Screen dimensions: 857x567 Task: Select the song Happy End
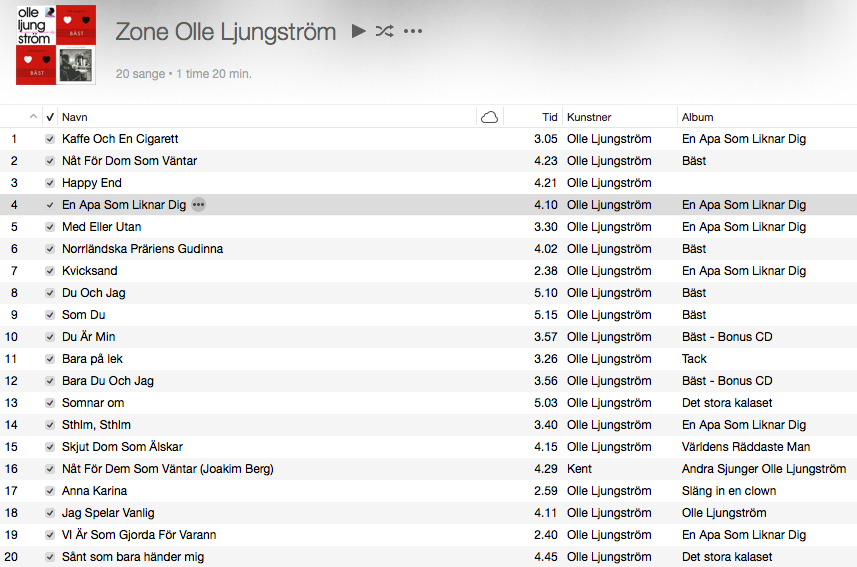[x=91, y=183]
